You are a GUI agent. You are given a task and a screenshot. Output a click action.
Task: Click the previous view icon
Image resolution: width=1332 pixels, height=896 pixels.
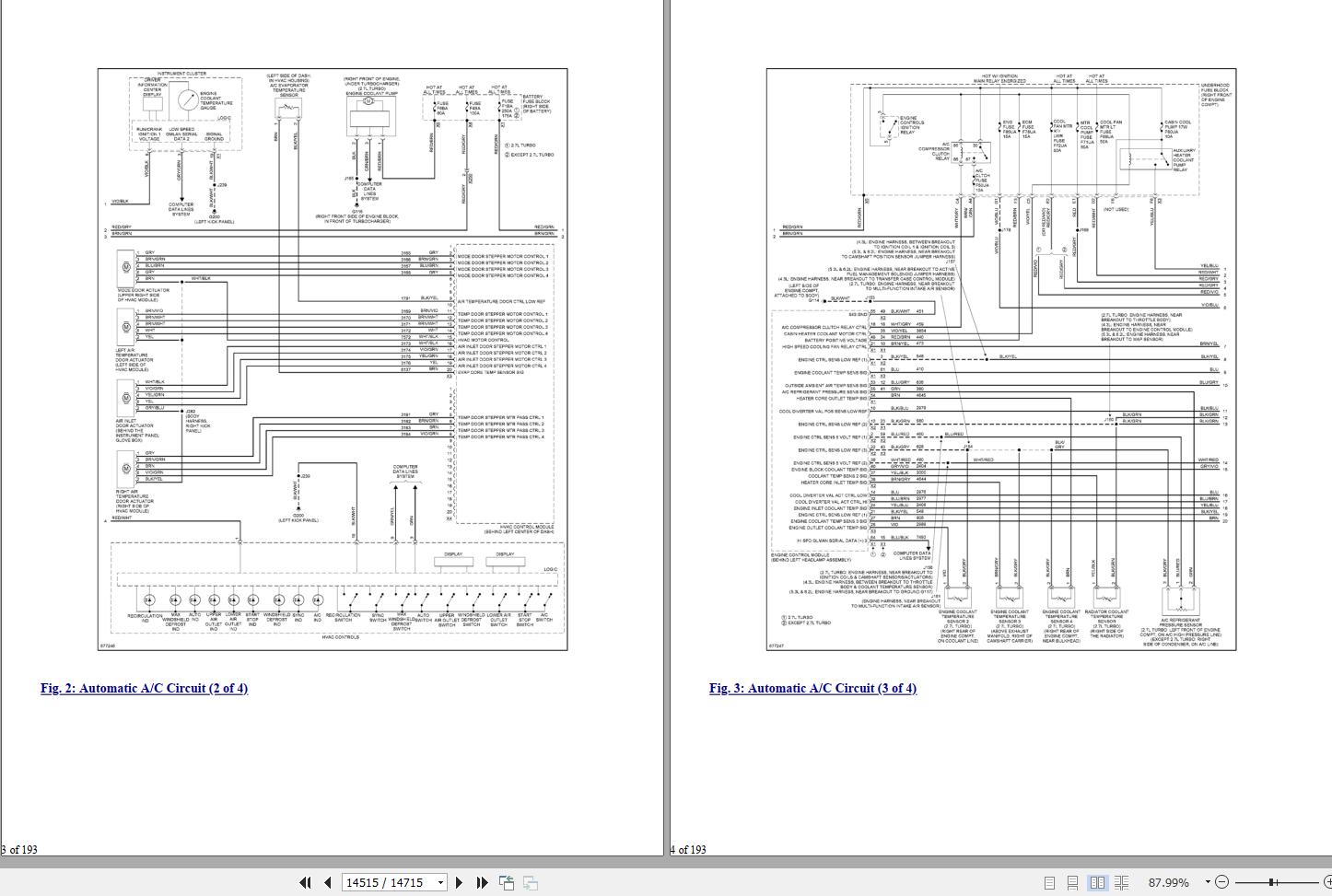click(x=507, y=882)
